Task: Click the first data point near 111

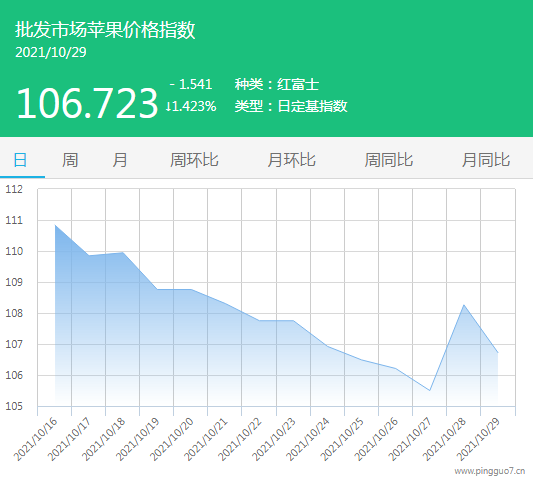Action: point(55,225)
